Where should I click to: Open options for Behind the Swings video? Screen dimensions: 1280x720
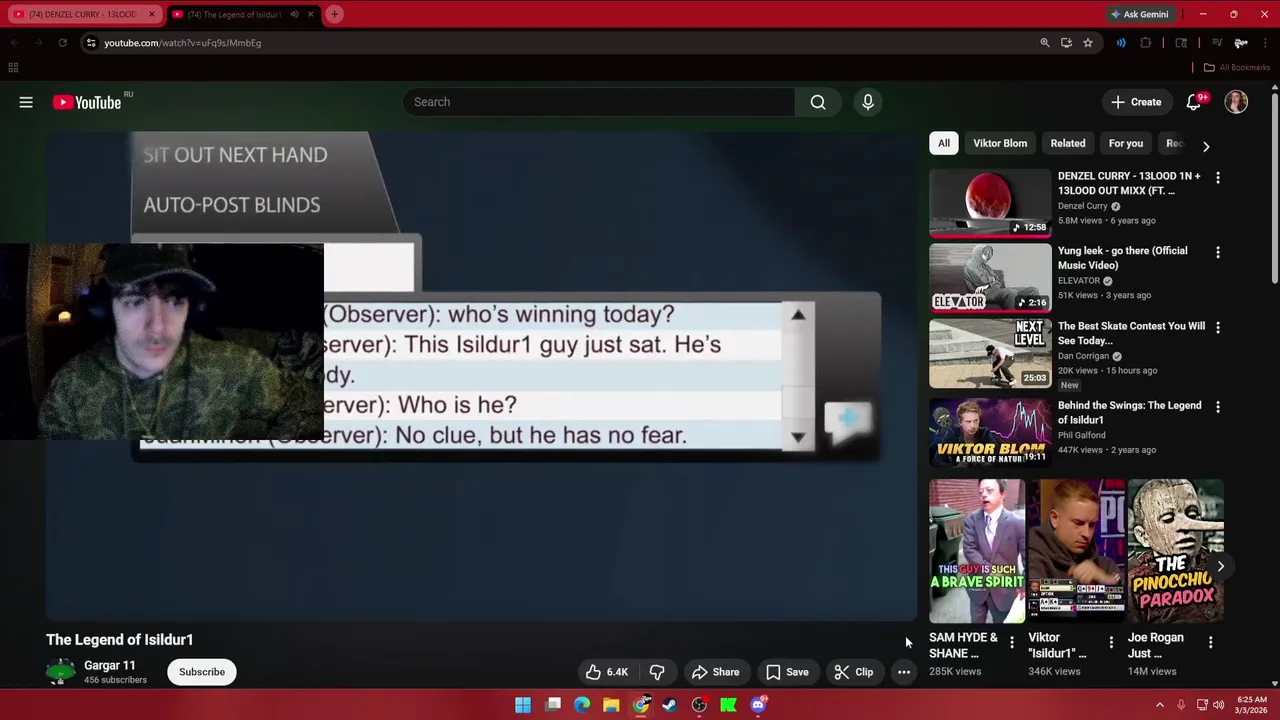(x=1218, y=407)
